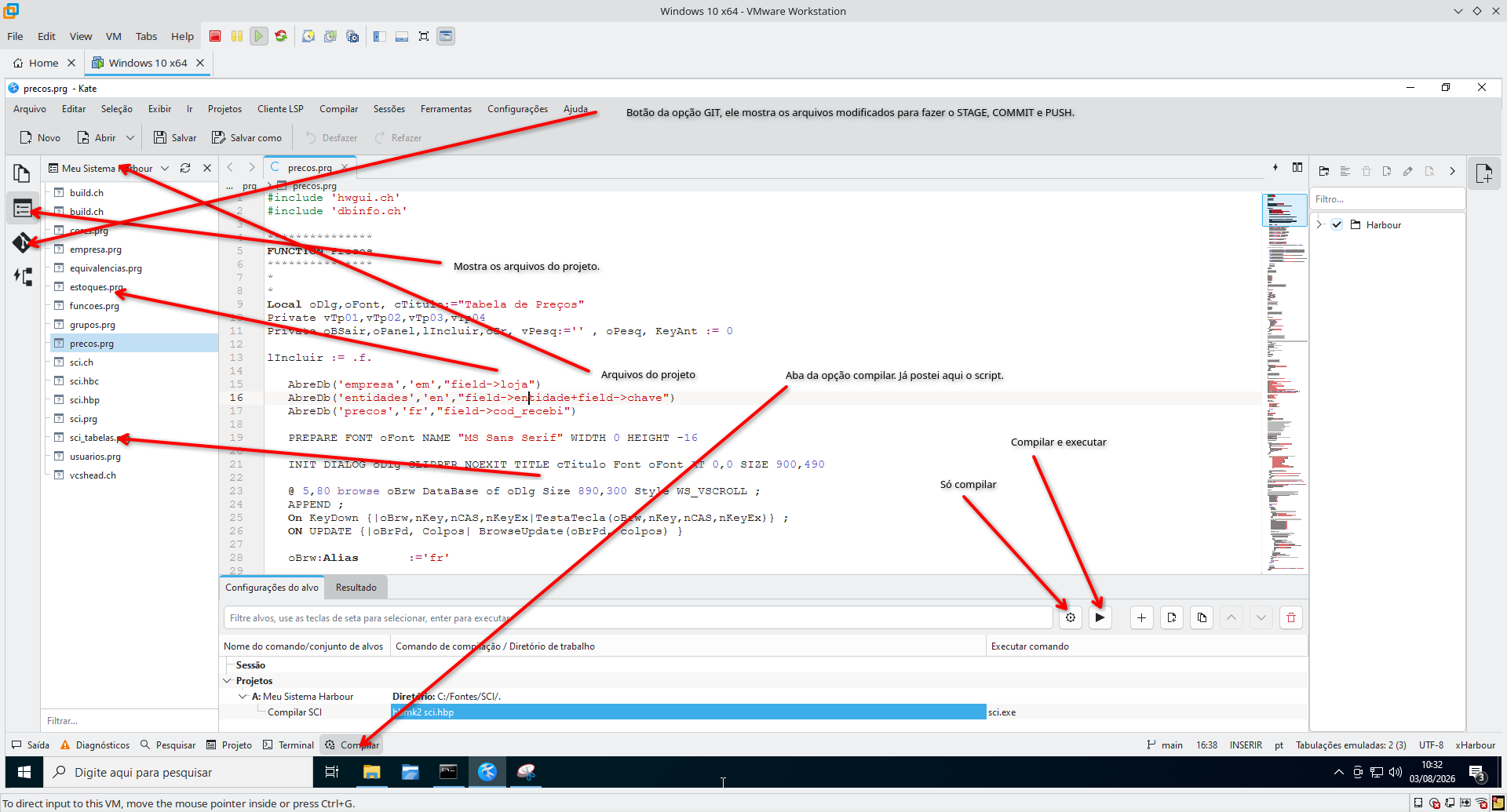Image resolution: width=1507 pixels, height=812 pixels.
Task: Delete the target with red trash icon
Action: click(1291, 617)
